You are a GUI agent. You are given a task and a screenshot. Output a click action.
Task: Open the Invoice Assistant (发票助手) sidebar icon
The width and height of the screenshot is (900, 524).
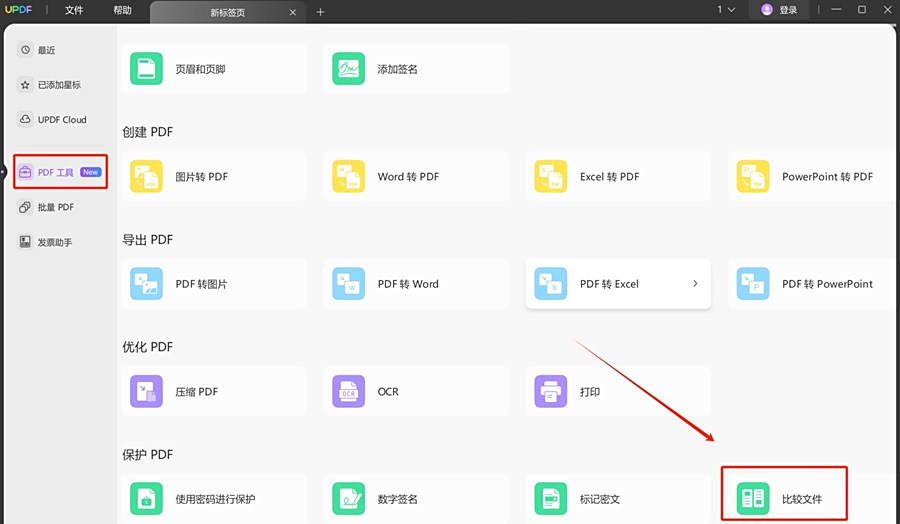pos(25,242)
